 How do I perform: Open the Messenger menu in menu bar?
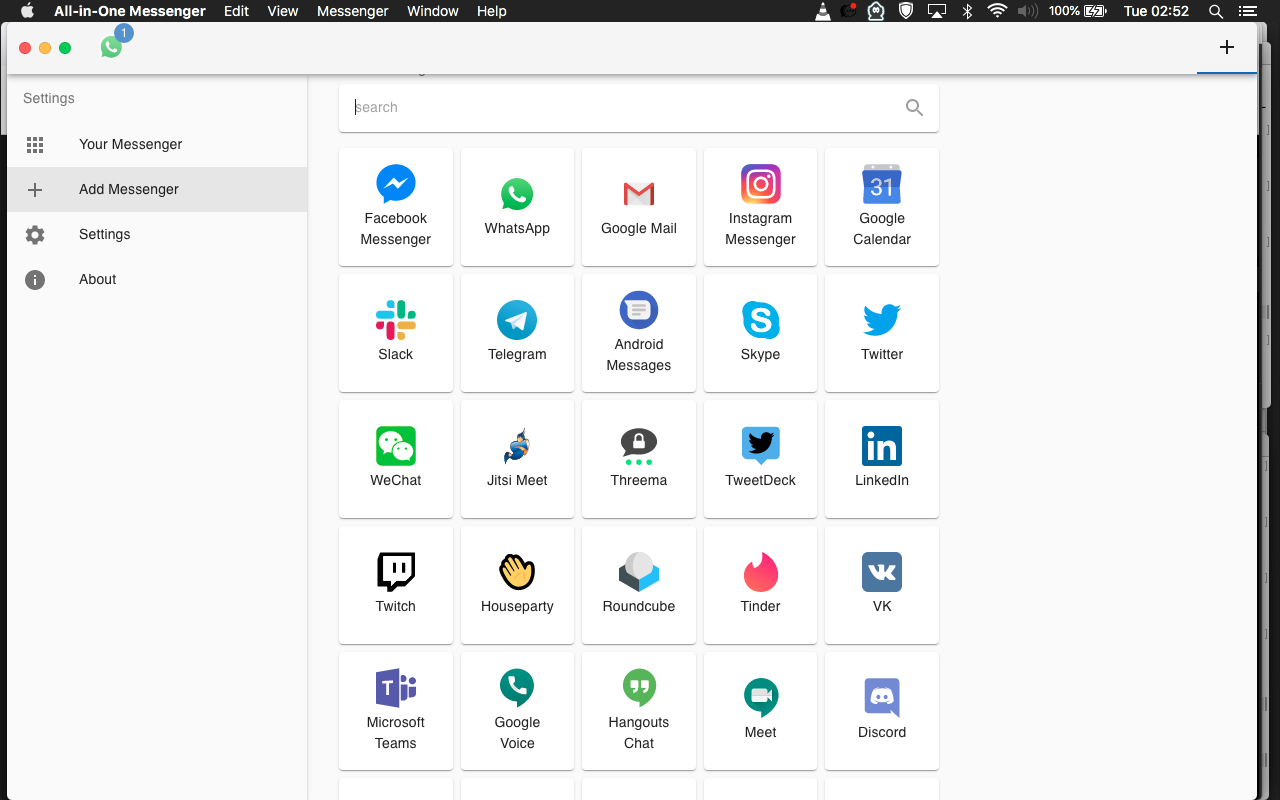coord(352,11)
